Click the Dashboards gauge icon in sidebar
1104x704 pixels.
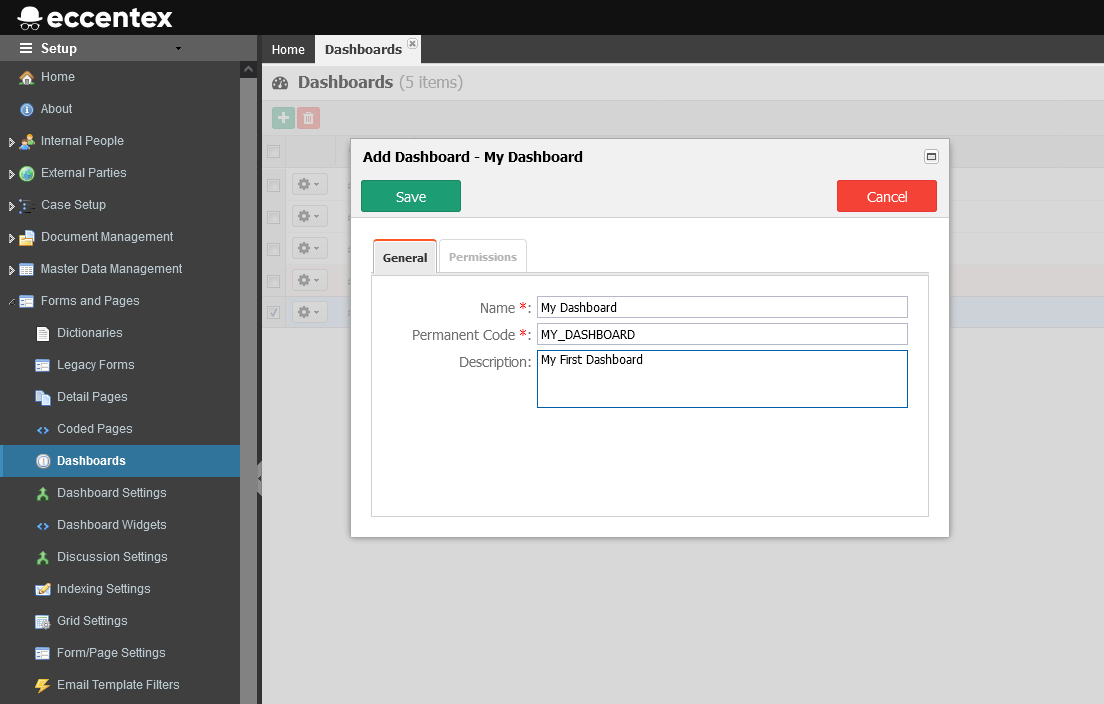(x=43, y=461)
